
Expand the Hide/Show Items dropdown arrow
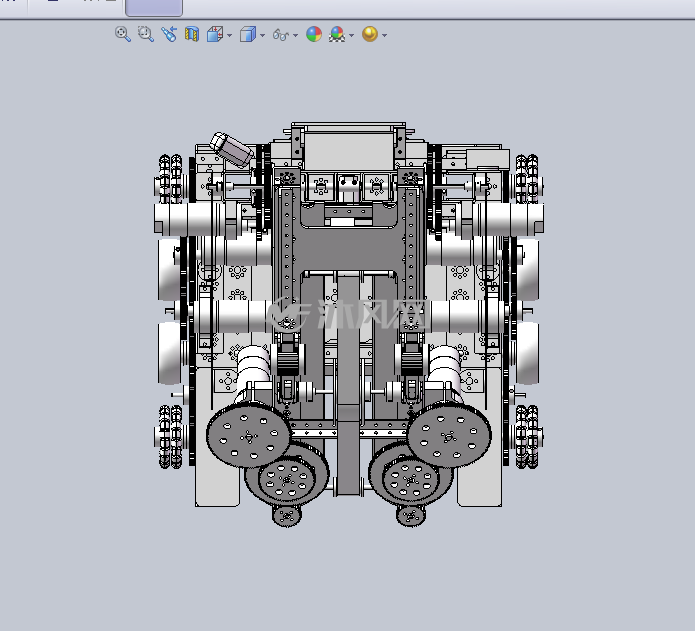(x=296, y=35)
